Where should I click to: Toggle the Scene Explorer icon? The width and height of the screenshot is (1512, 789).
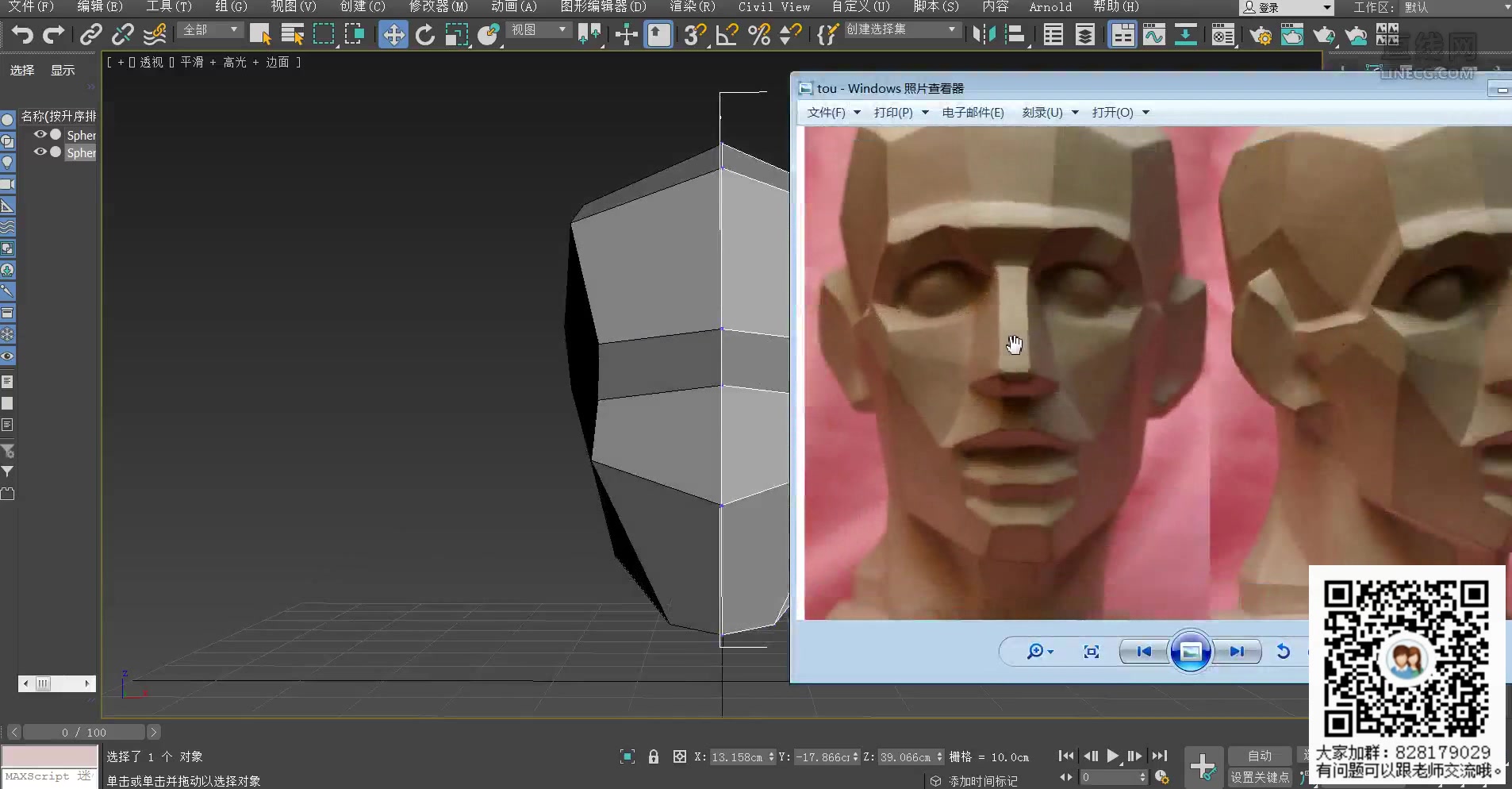coord(1053,35)
